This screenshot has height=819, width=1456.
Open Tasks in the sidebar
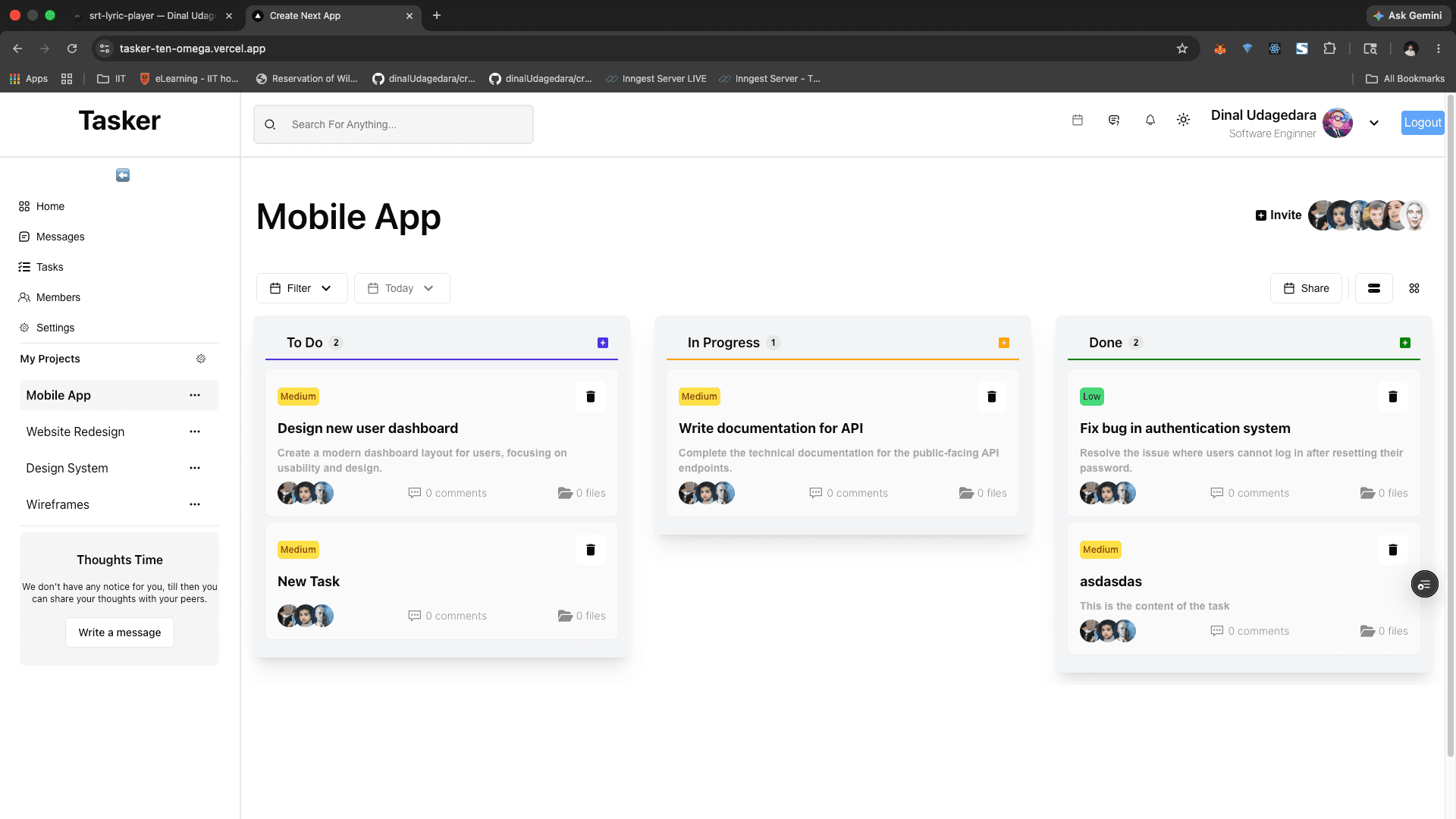coord(41,267)
